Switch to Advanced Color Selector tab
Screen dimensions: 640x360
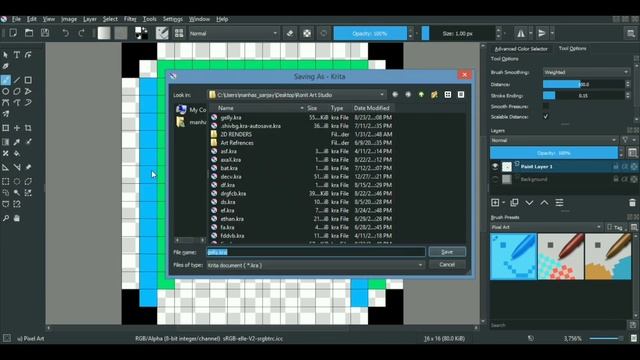tap(521, 49)
